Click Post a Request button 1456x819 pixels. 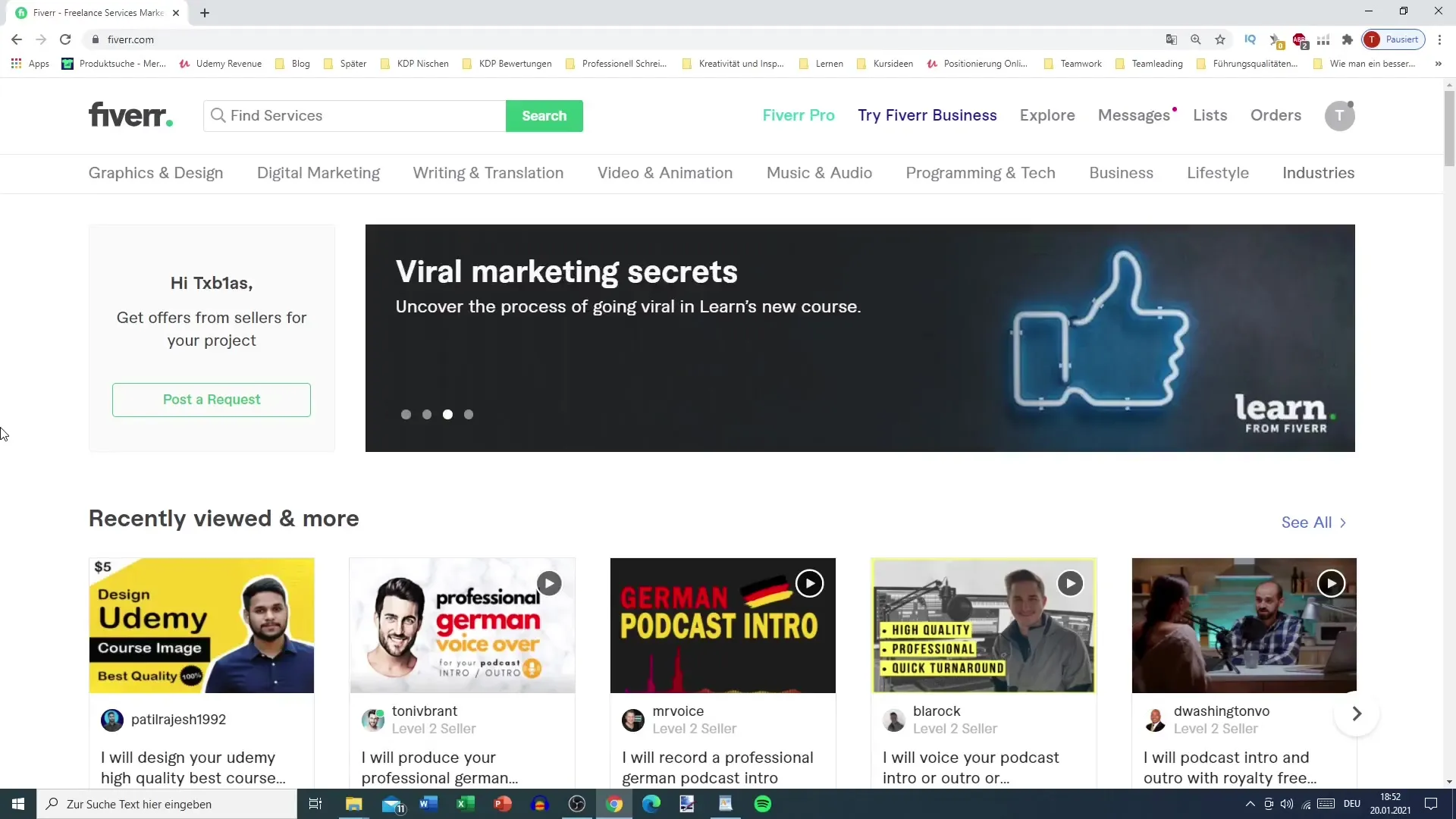[x=212, y=400]
